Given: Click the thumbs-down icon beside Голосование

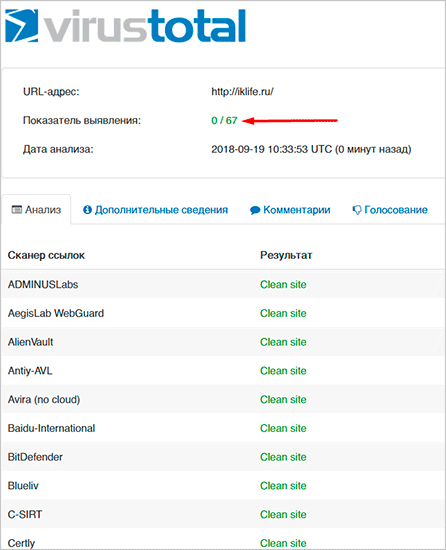Looking at the screenshot, I should pos(357,210).
